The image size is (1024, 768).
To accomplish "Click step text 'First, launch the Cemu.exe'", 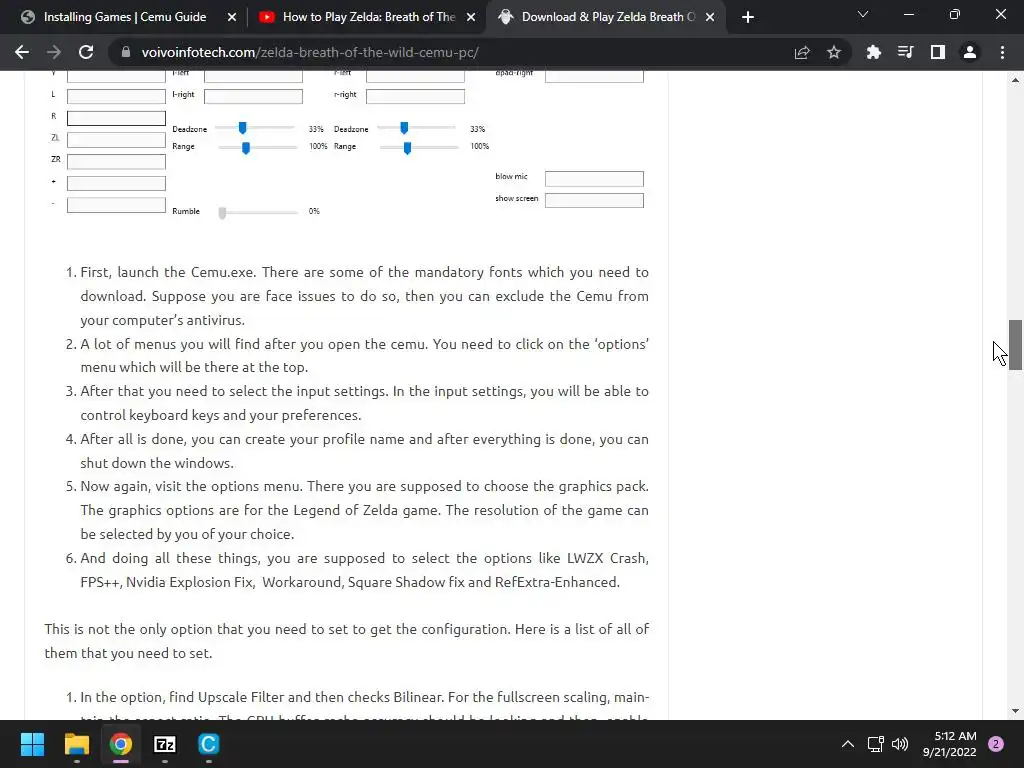I will click(x=168, y=272).
